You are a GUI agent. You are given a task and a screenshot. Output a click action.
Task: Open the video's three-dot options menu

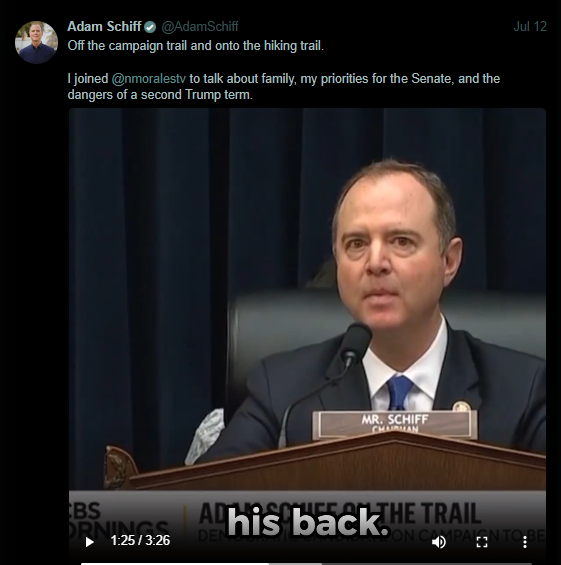point(525,542)
